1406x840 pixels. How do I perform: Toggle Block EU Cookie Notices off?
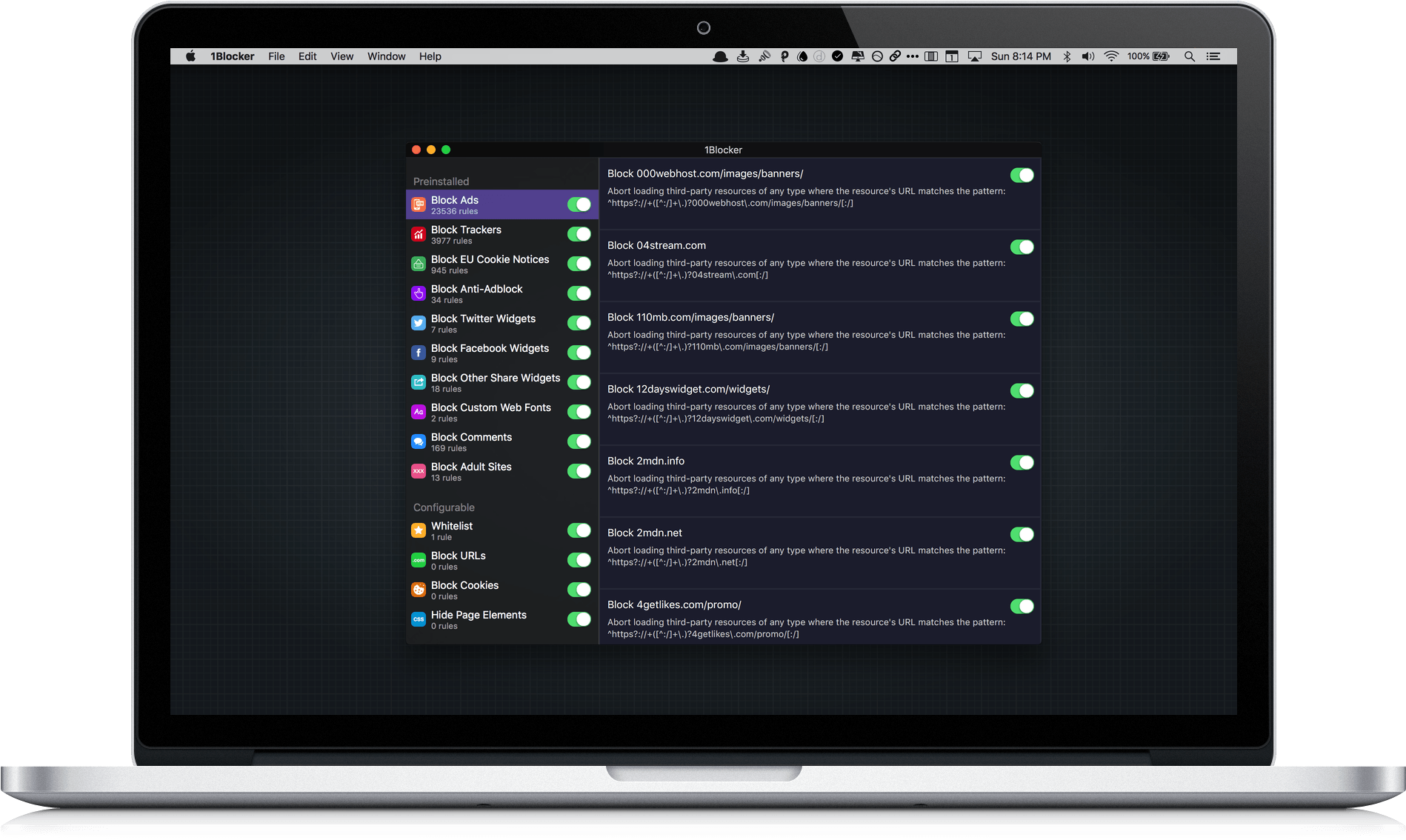579,264
